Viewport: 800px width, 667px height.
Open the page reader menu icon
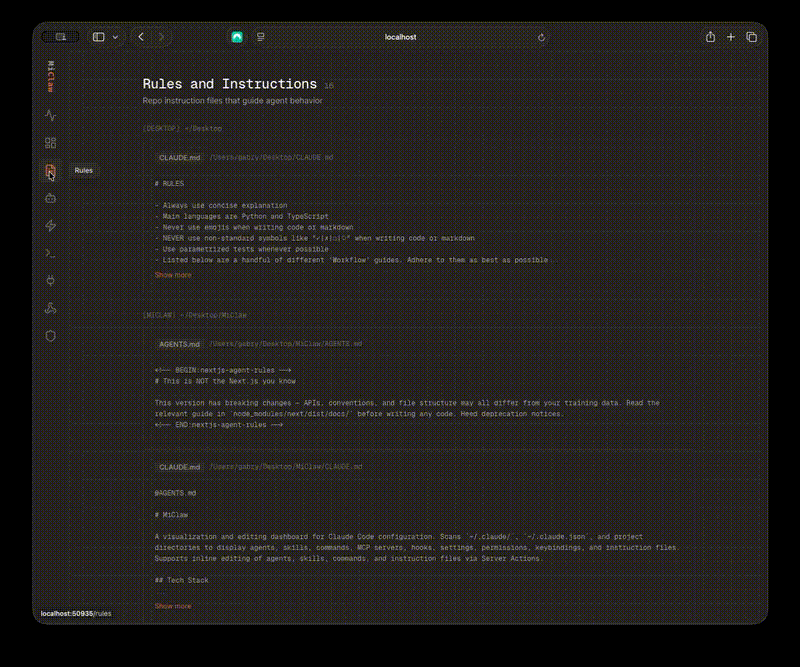261,37
